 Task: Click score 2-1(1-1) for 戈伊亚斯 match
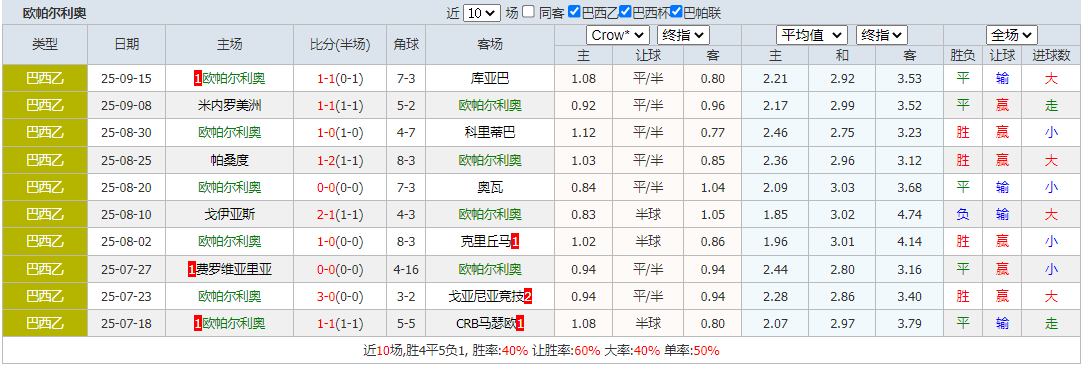point(340,214)
